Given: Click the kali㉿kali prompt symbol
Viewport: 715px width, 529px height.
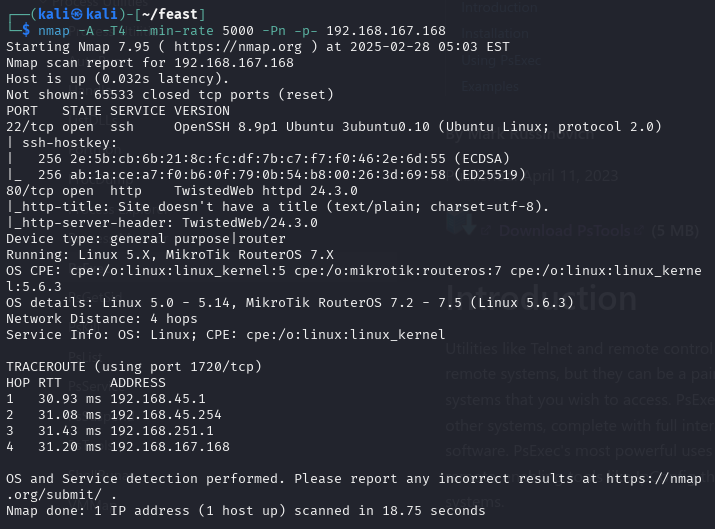Looking at the screenshot, I should point(77,14).
